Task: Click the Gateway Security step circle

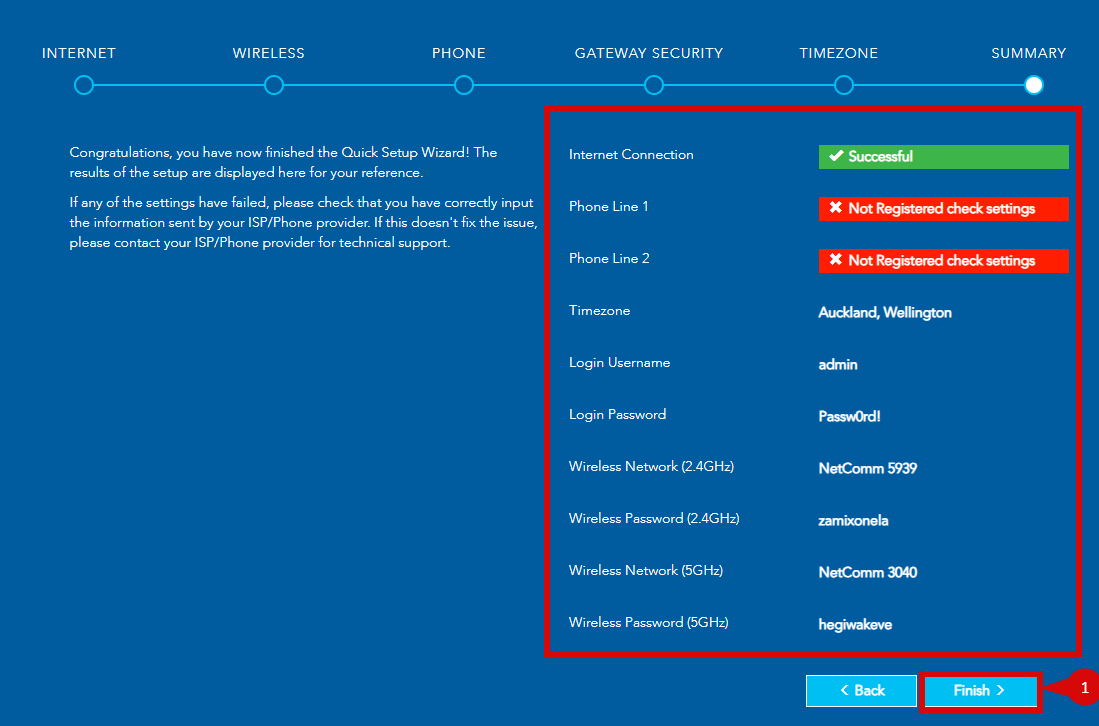Action: tap(654, 86)
